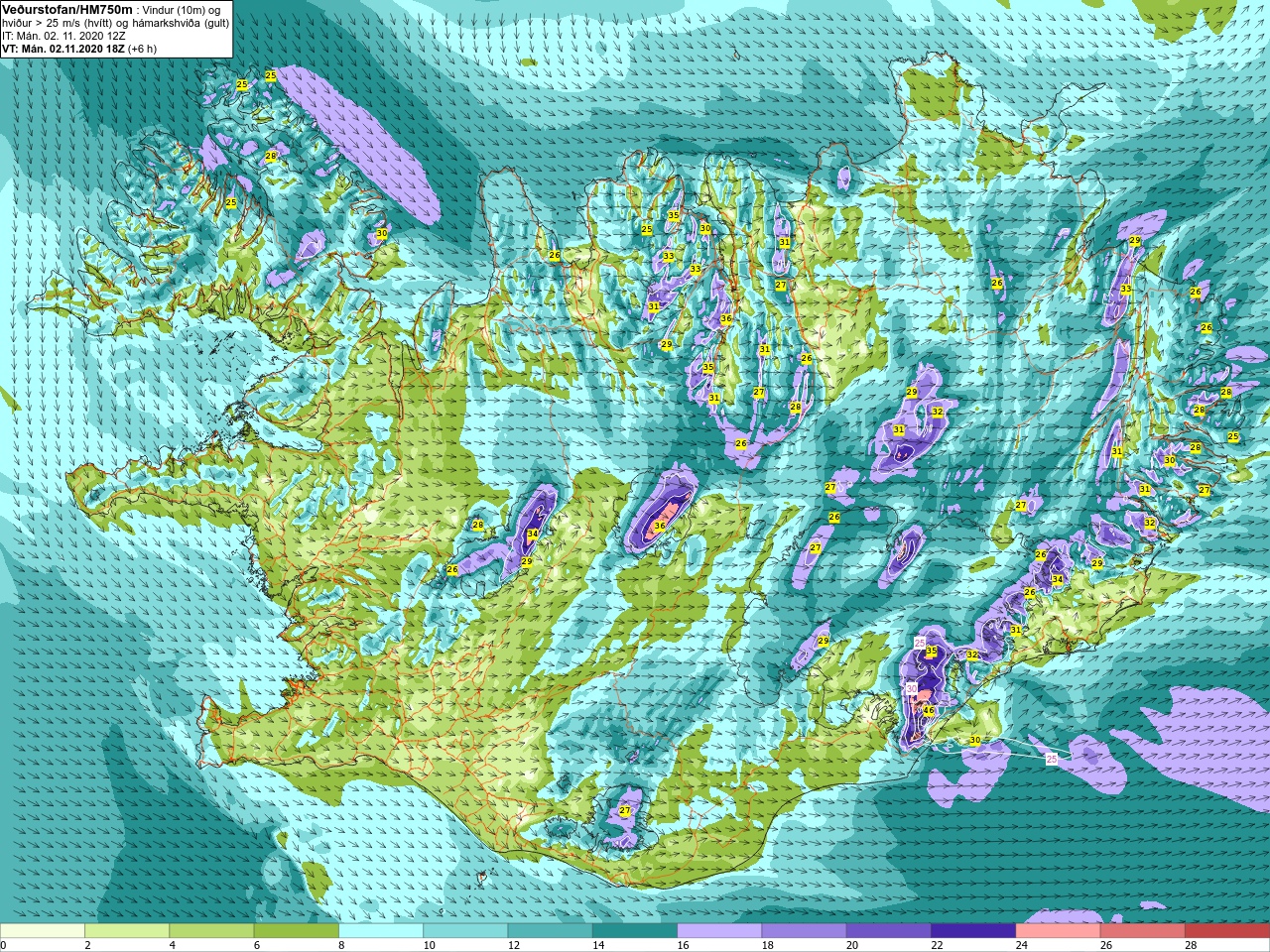
Task: Click legend scale label '14'
Action: tap(598, 945)
